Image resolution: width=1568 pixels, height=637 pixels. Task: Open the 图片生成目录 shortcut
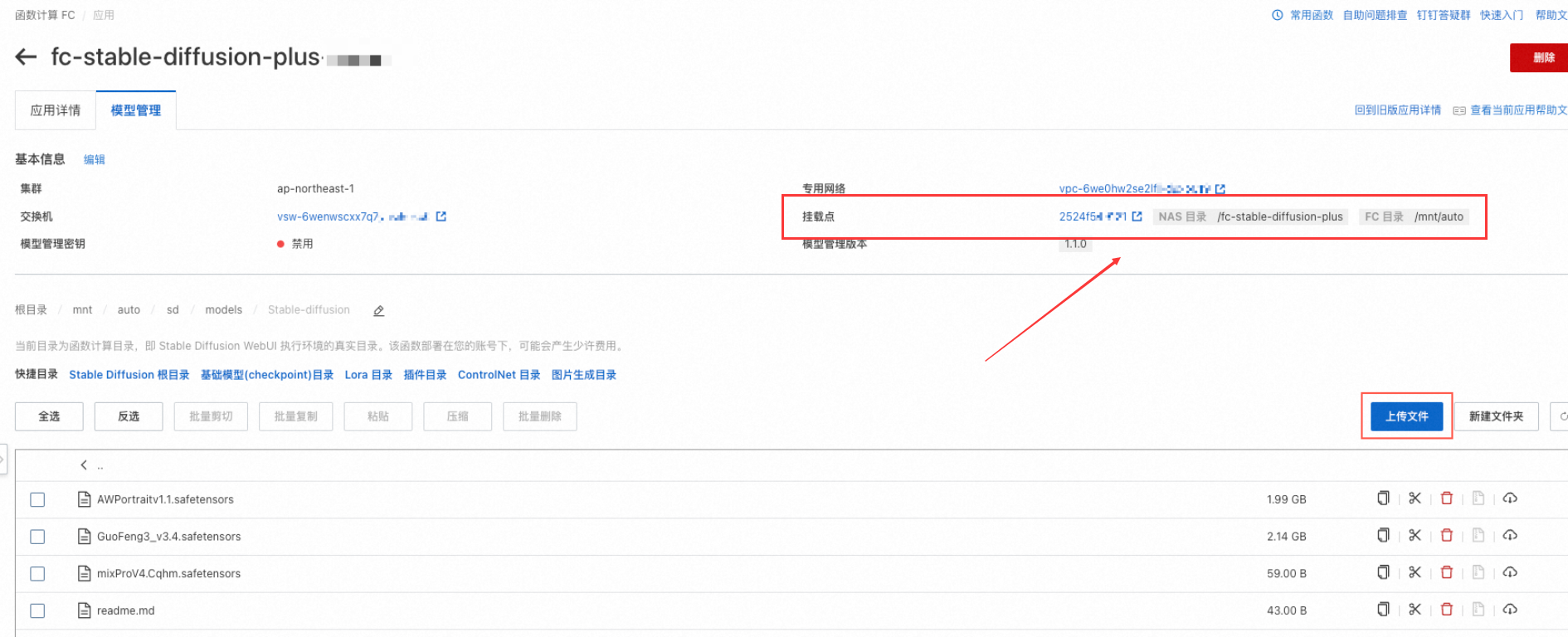(584, 375)
